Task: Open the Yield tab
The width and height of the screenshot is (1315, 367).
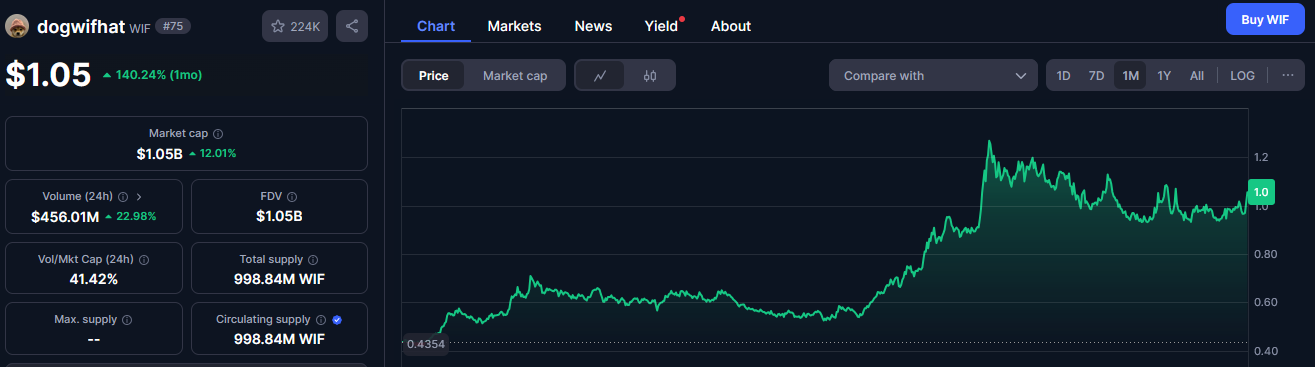Action: pyautogui.click(x=662, y=26)
